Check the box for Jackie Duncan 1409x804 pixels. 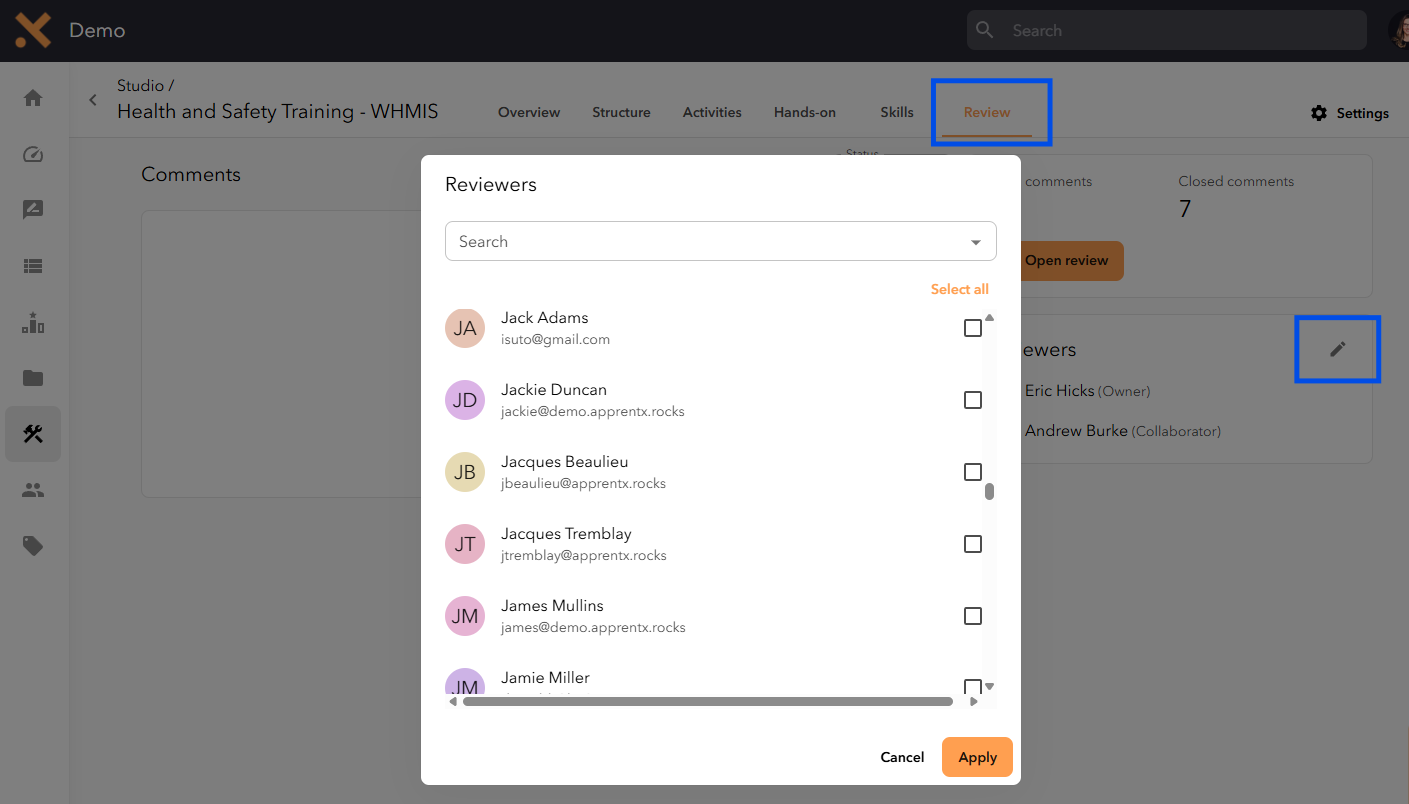pos(973,400)
